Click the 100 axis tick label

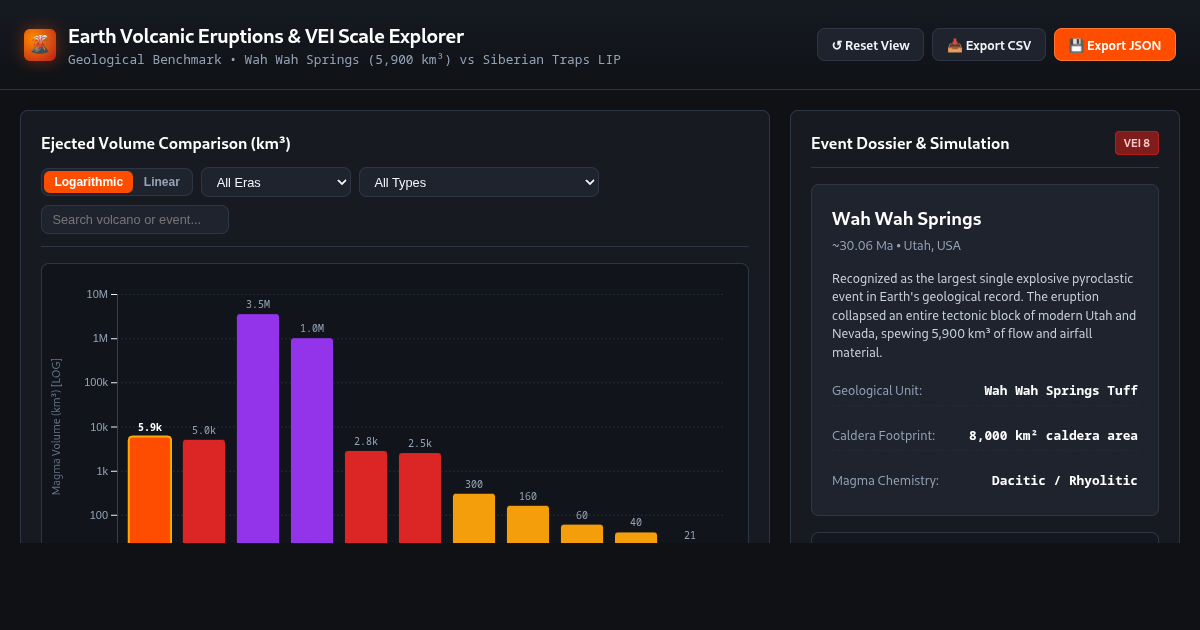pyautogui.click(x=99, y=515)
